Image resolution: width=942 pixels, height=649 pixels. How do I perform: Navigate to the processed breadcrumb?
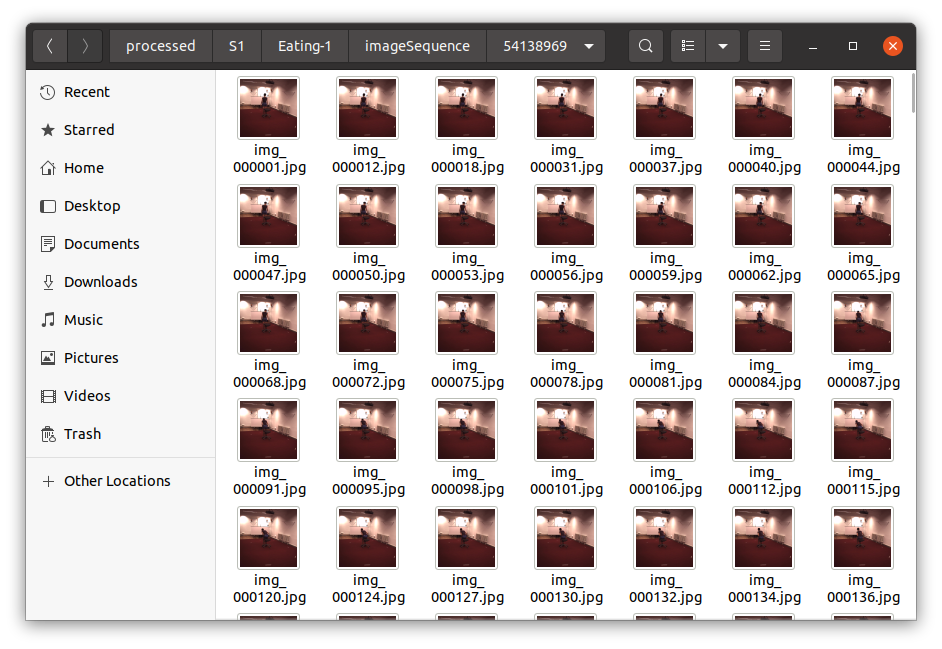160,46
